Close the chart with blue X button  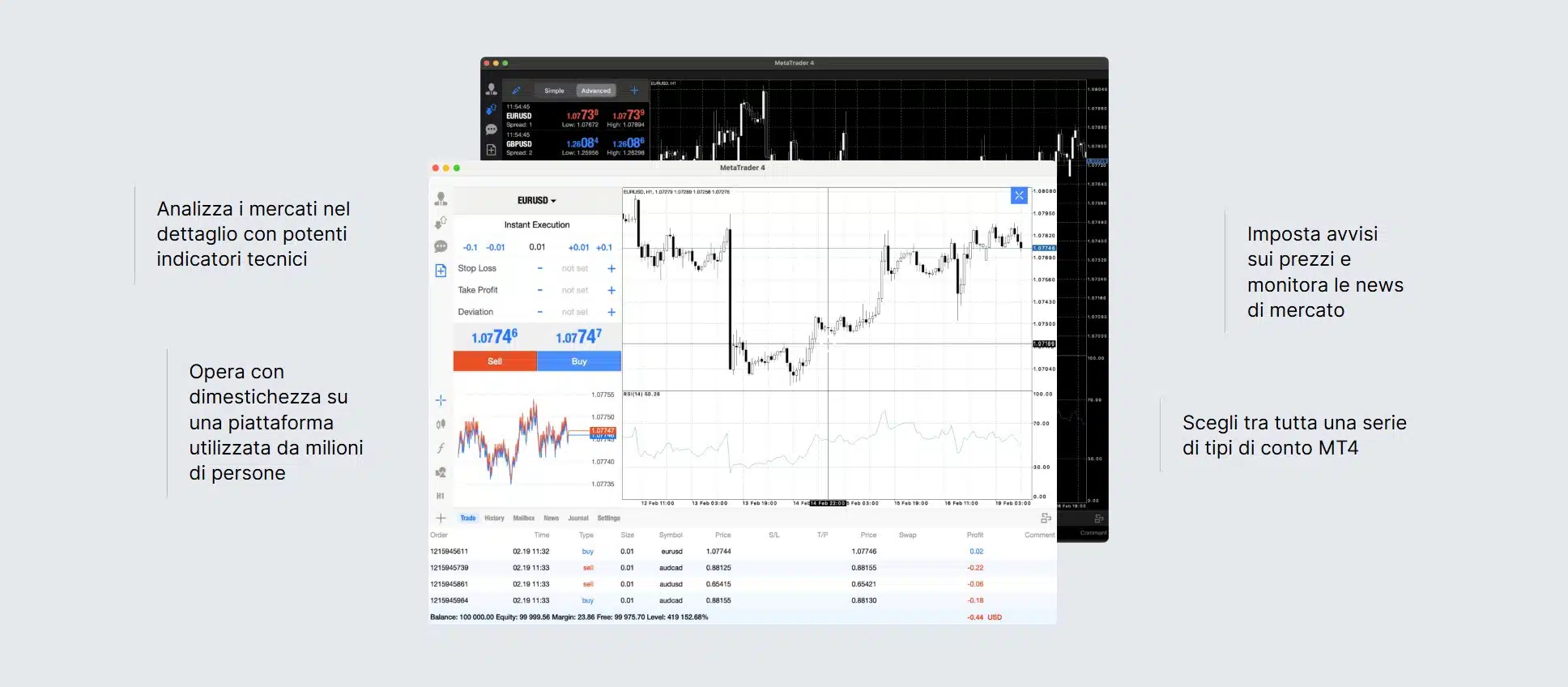[1019, 195]
